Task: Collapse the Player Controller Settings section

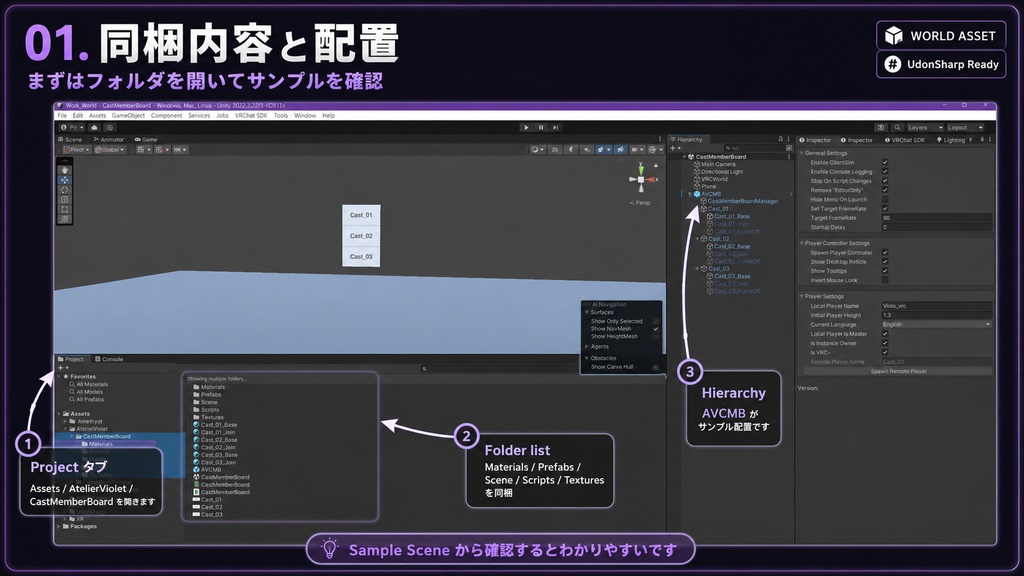Action: click(x=802, y=243)
